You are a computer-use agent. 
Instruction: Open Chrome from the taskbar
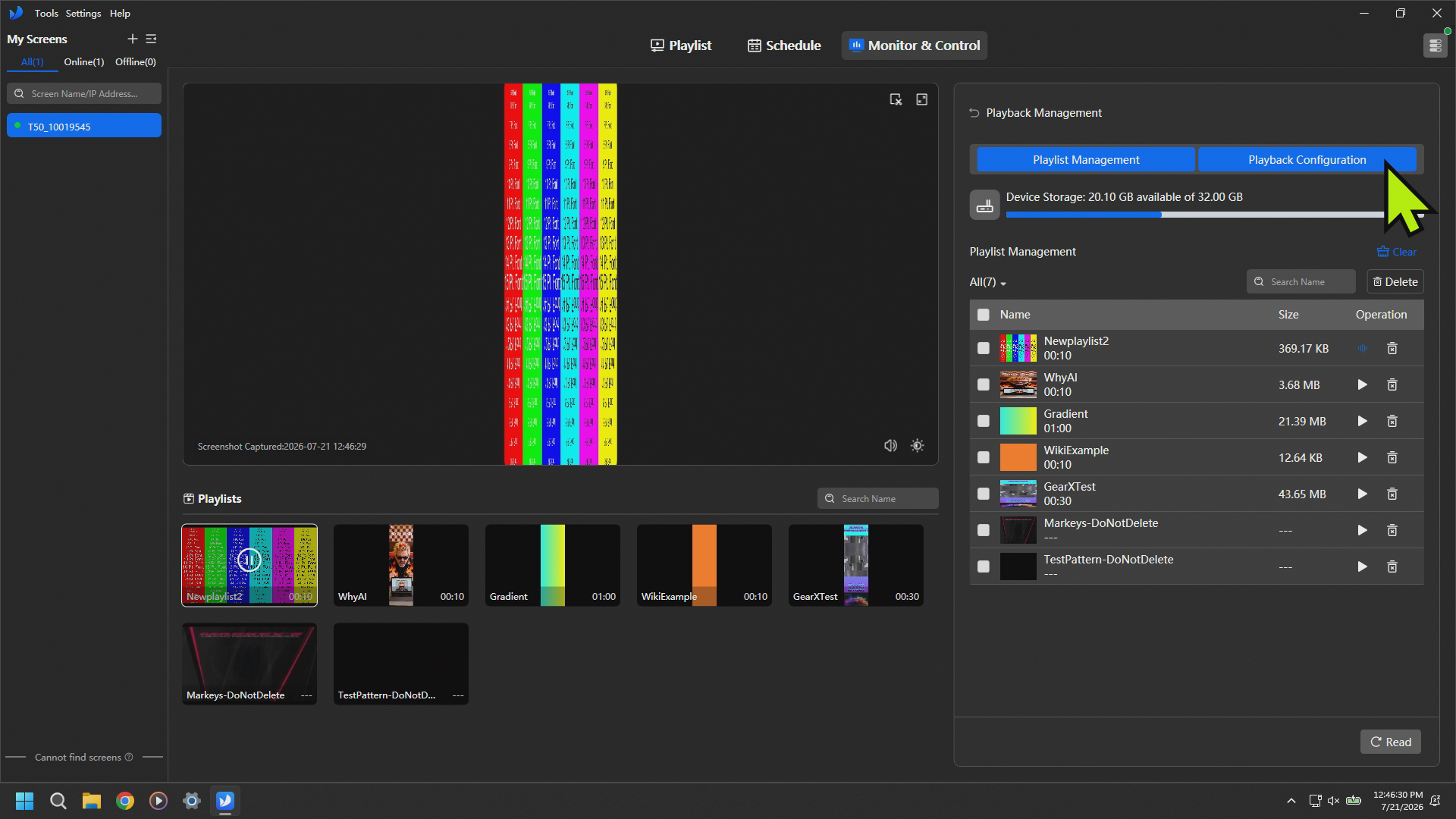[125, 801]
